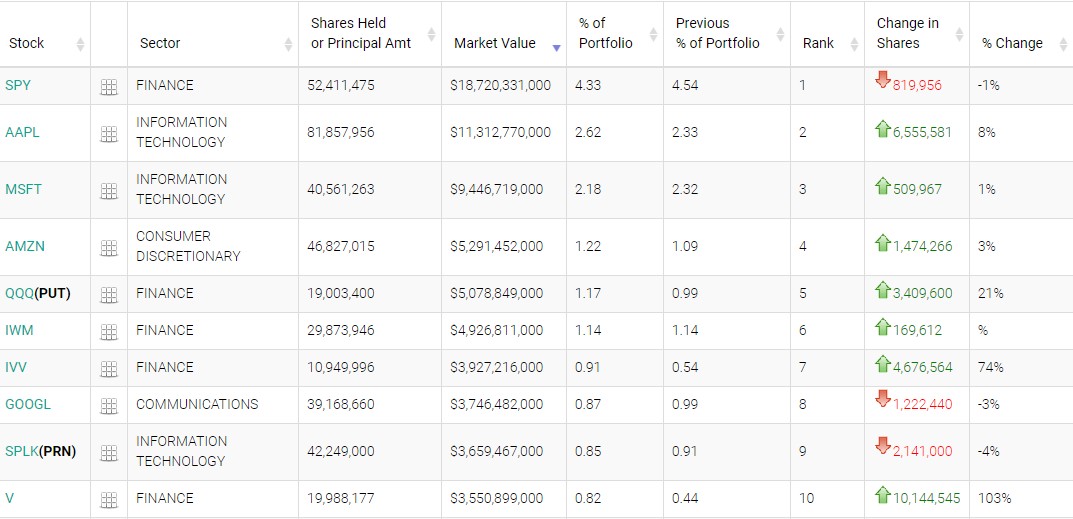Sort by the Sector column header
The height and width of the screenshot is (519, 1073).
point(160,43)
